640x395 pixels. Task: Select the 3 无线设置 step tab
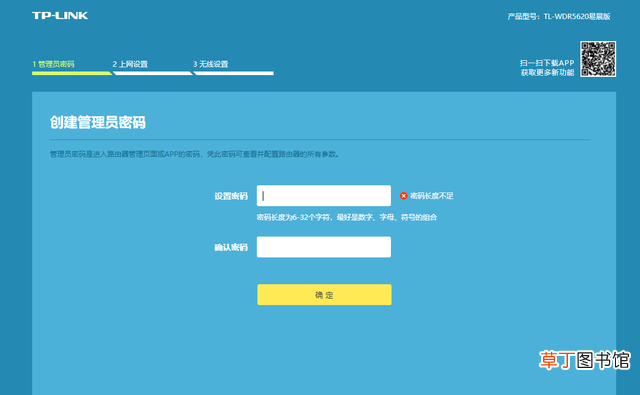point(211,64)
